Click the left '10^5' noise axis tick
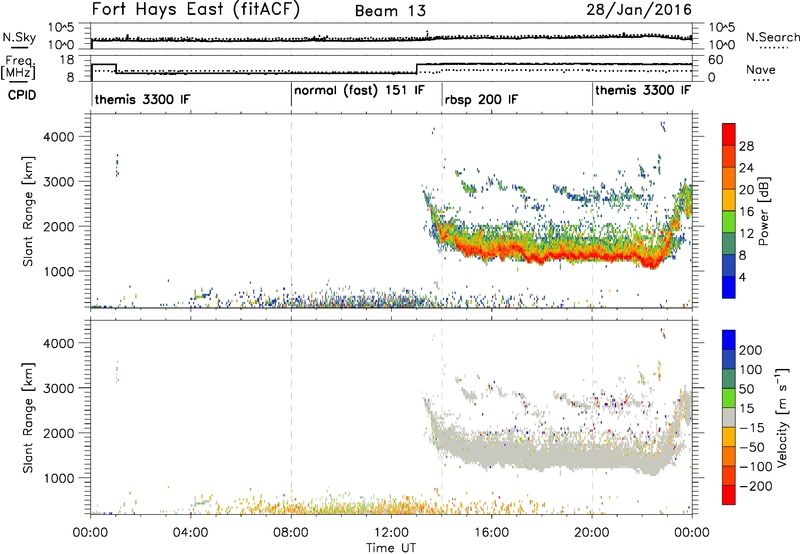 (x=61, y=27)
